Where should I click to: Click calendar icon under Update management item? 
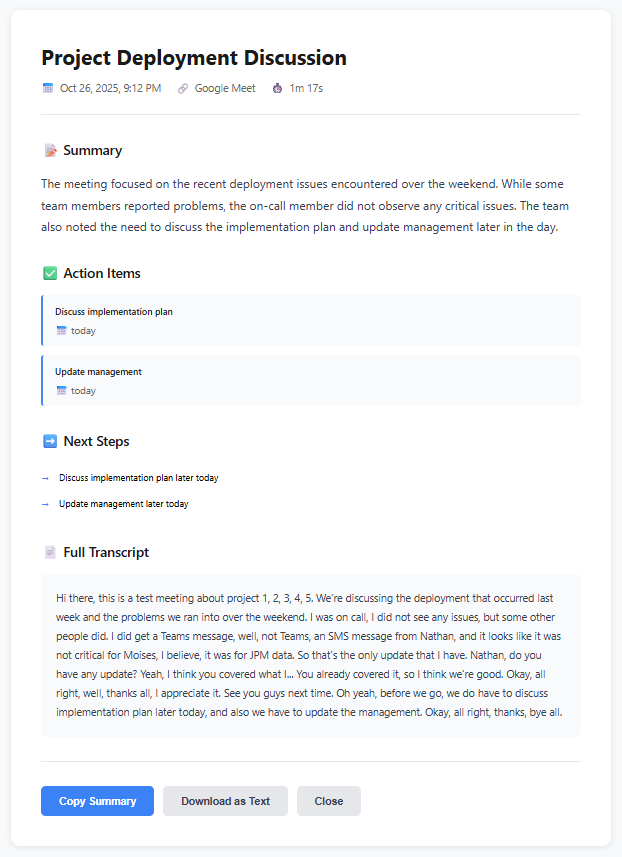point(61,391)
